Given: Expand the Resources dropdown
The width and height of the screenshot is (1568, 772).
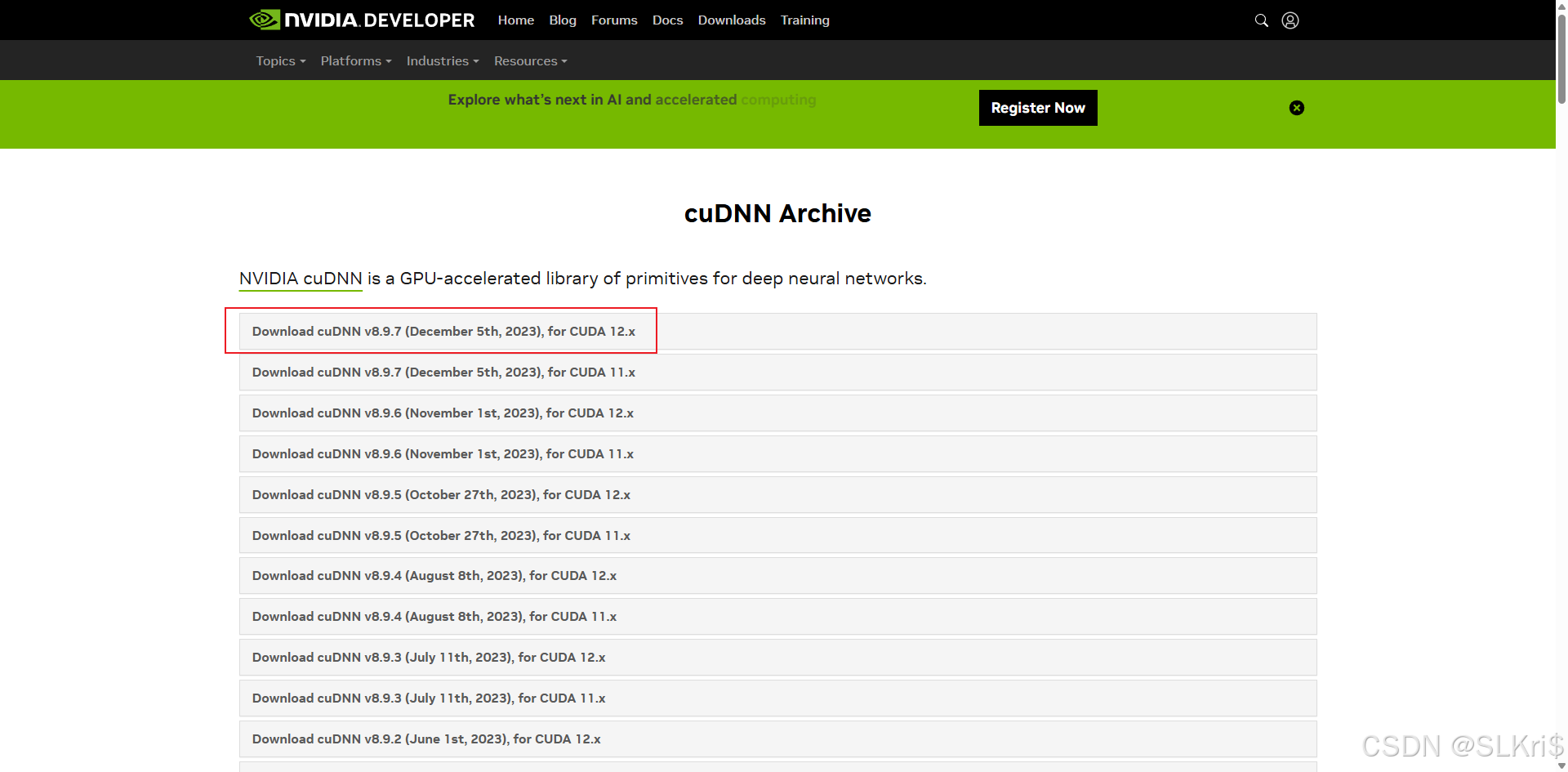Looking at the screenshot, I should pyautogui.click(x=531, y=61).
